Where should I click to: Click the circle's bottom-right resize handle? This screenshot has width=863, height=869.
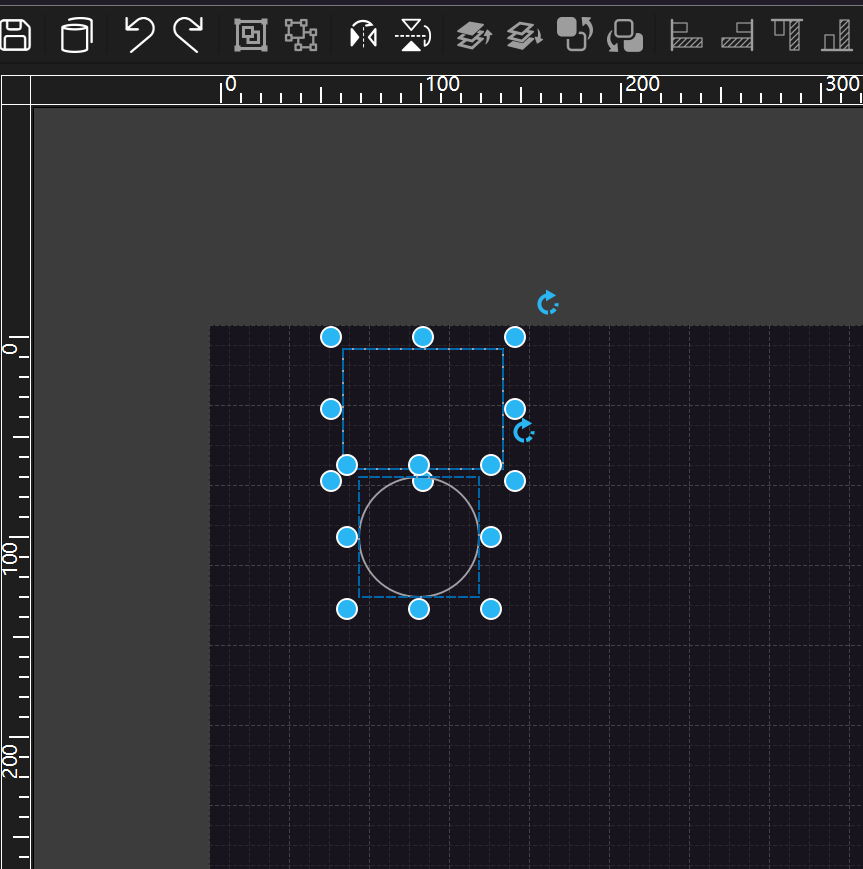pyautogui.click(x=491, y=609)
